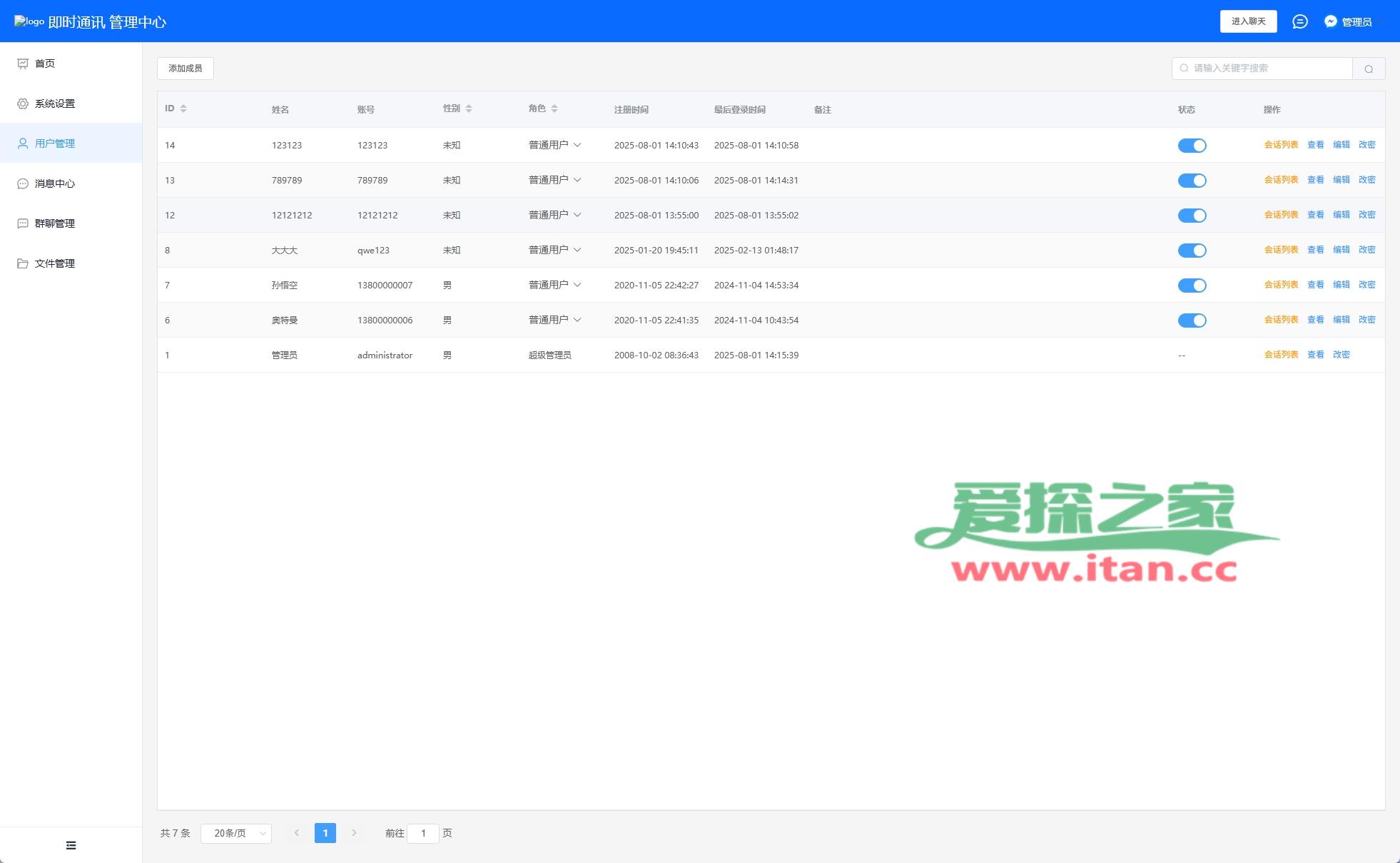This screenshot has height=863, width=1400.
Task: Click 改密 for user 大大大
Action: click(x=1366, y=250)
